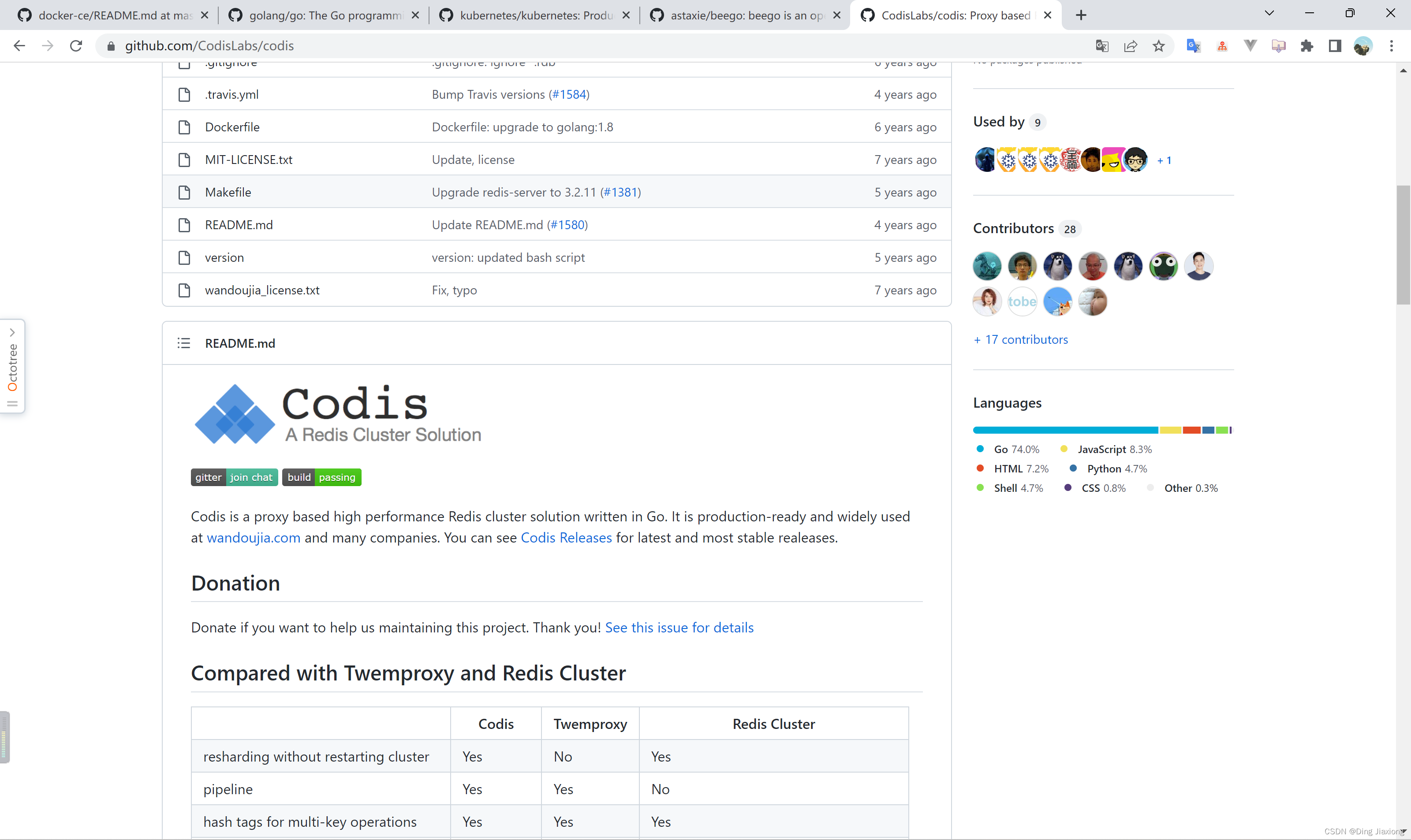Image resolution: width=1411 pixels, height=840 pixels.
Task: Click See this issue for details
Action: pos(679,628)
